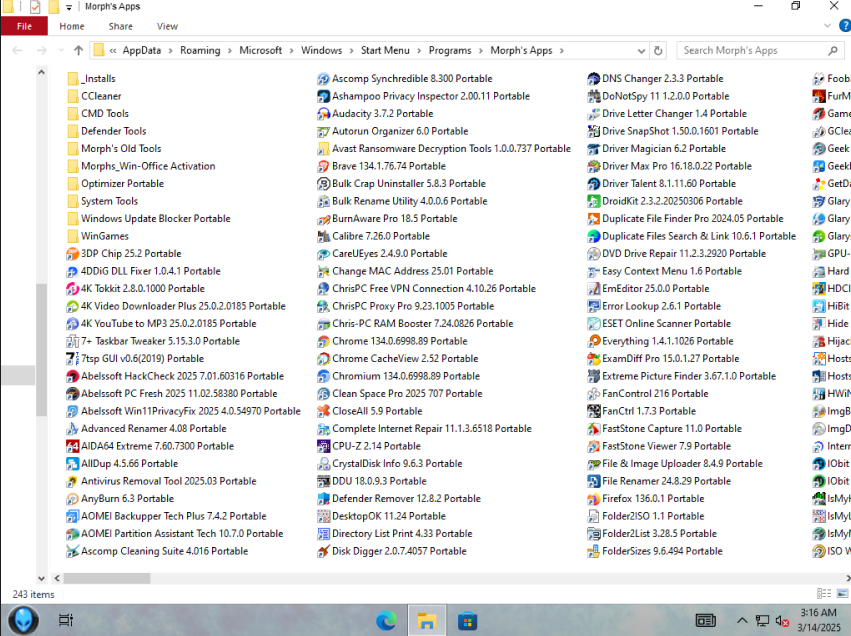The image size is (851, 636).
Task: Select the CrystalDisk Info 9.6.3 icon
Action: click(x=323, y=464)
